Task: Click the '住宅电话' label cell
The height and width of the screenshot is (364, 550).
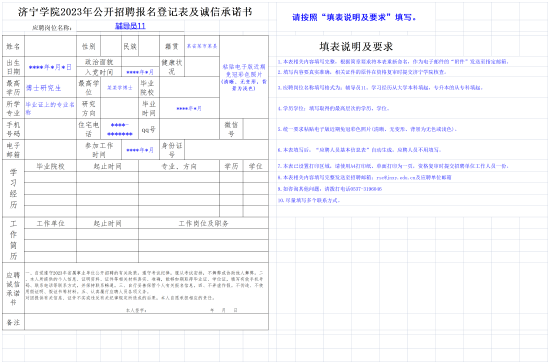Action: point(88,129)
